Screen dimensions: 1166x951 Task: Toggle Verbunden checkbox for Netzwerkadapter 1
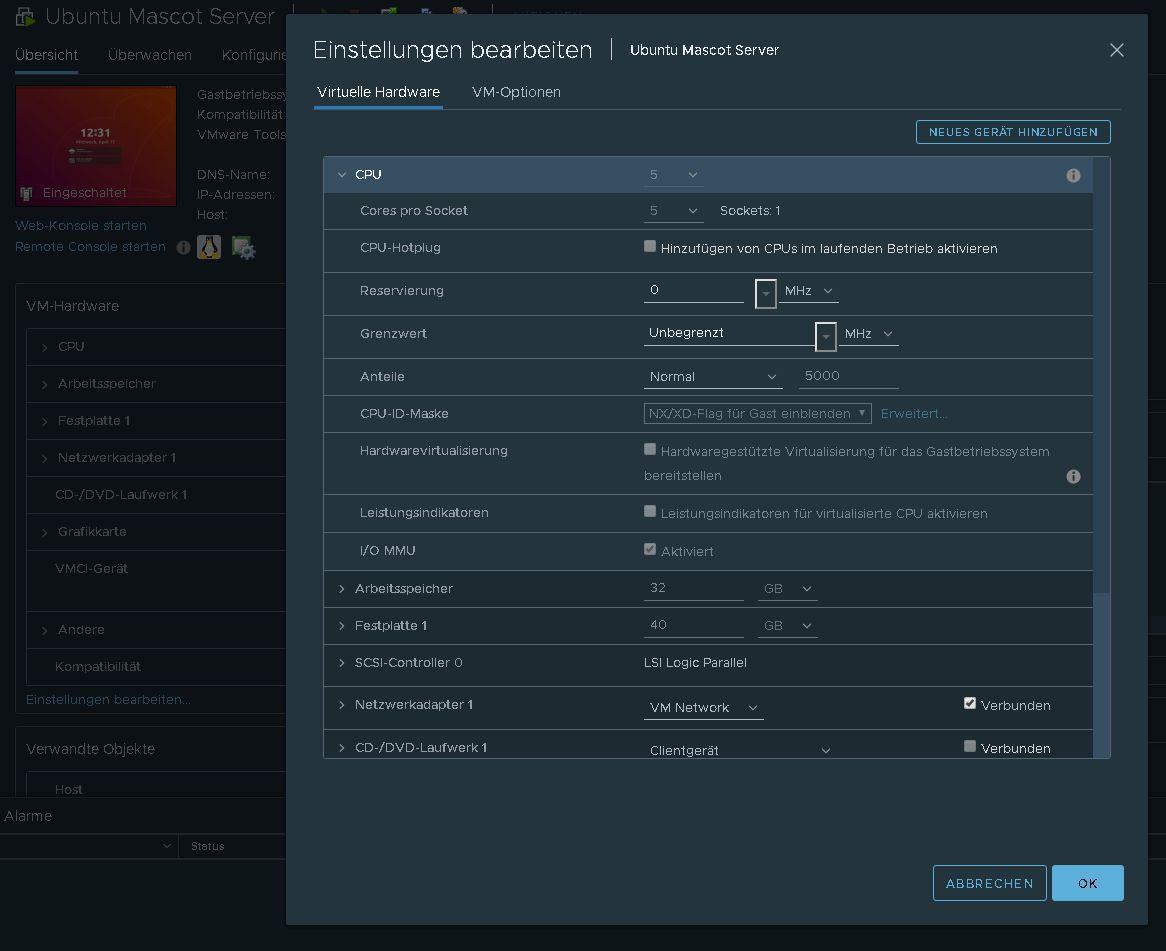tap(969, 704)
